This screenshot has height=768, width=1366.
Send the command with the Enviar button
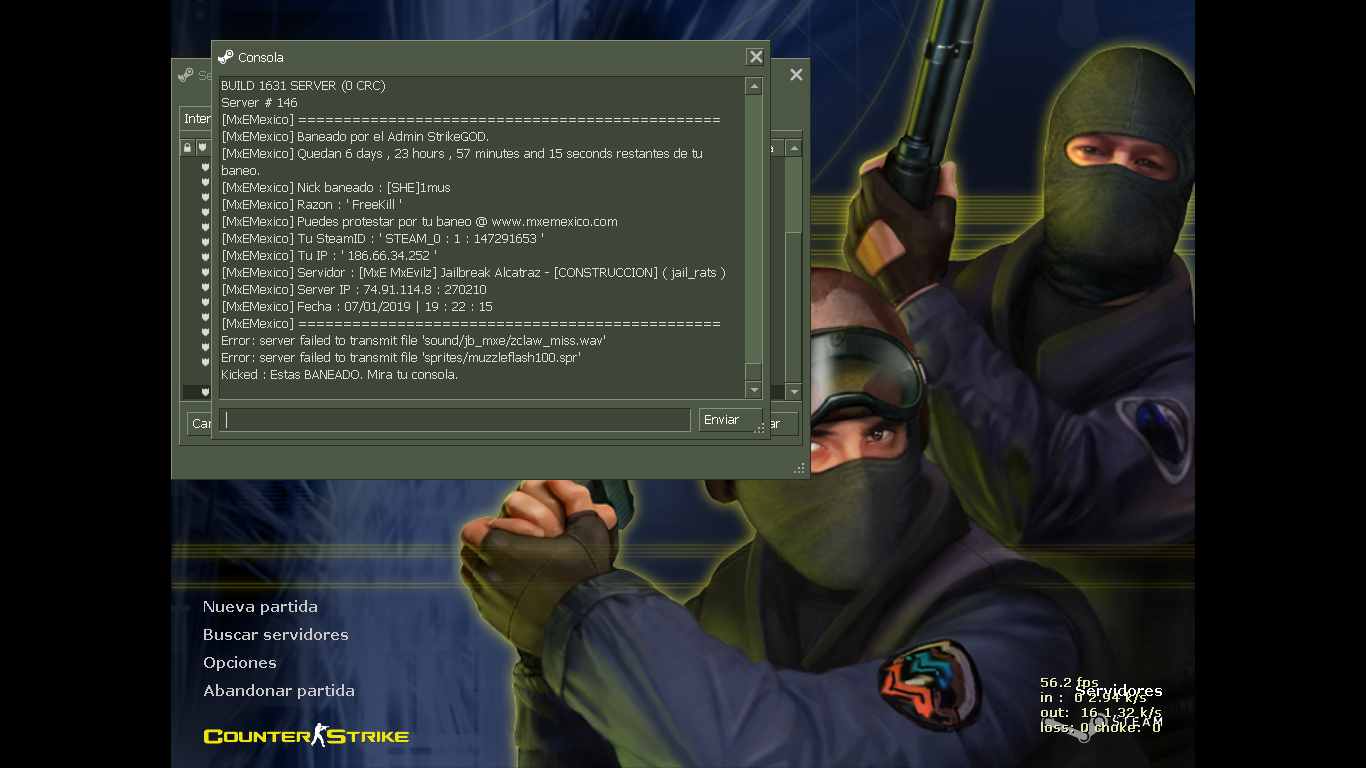point(730,420)
